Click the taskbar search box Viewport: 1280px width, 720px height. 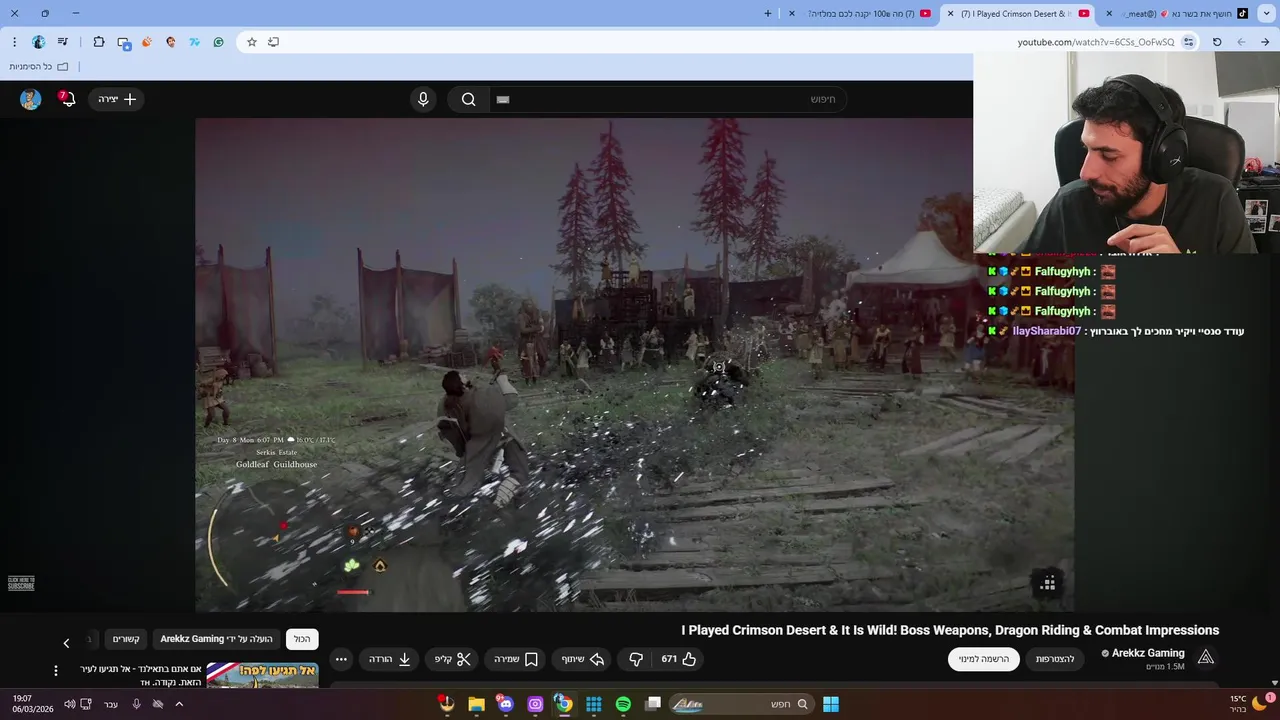tap(741, 704)
